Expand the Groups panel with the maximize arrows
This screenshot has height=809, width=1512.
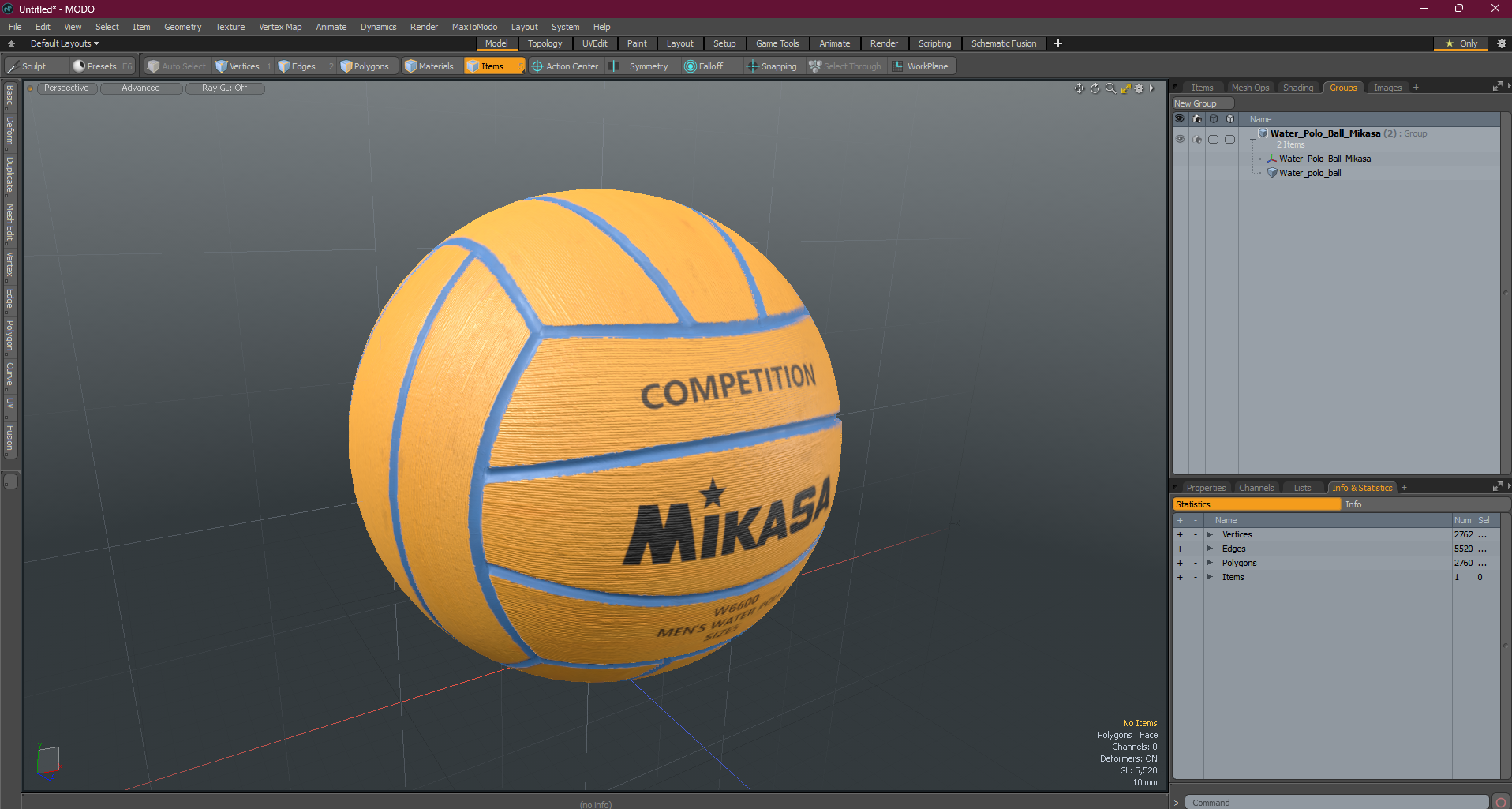tap(1497, 87)
